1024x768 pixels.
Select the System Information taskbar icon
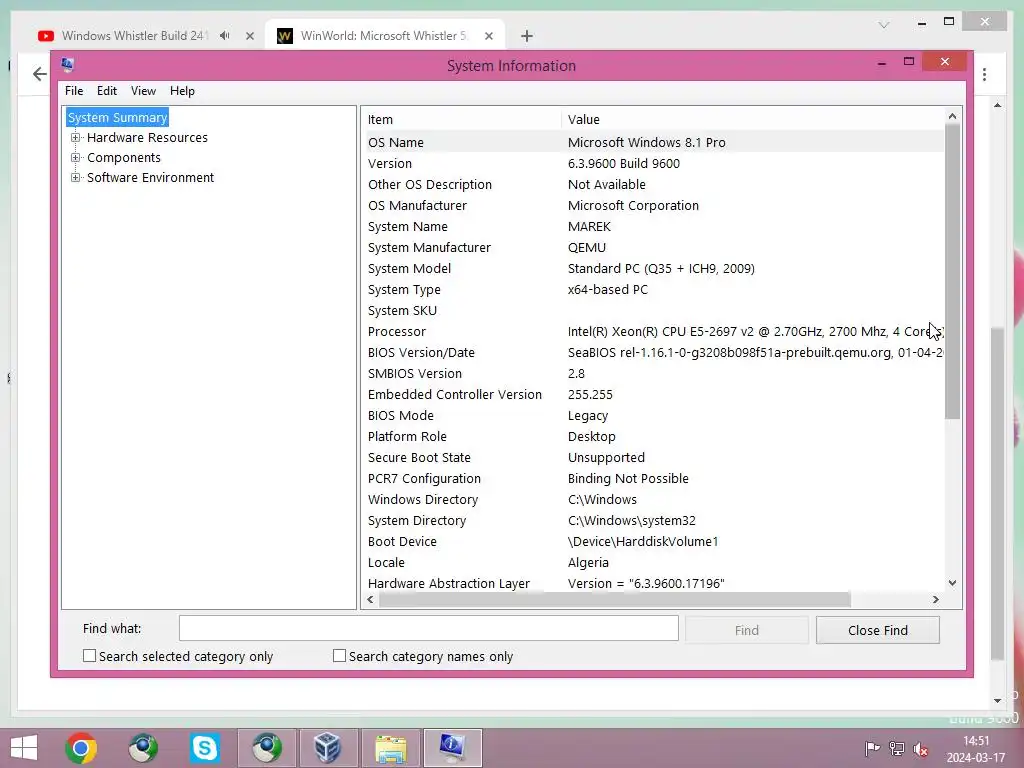(x=453, y=748)
